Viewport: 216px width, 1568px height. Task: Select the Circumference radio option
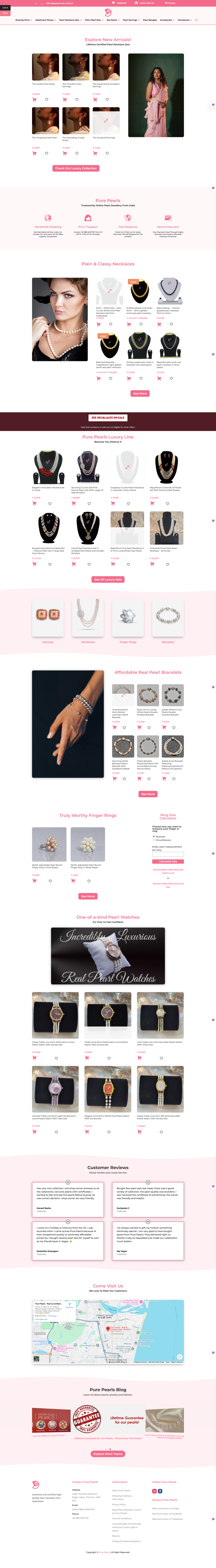pos(154,840)
